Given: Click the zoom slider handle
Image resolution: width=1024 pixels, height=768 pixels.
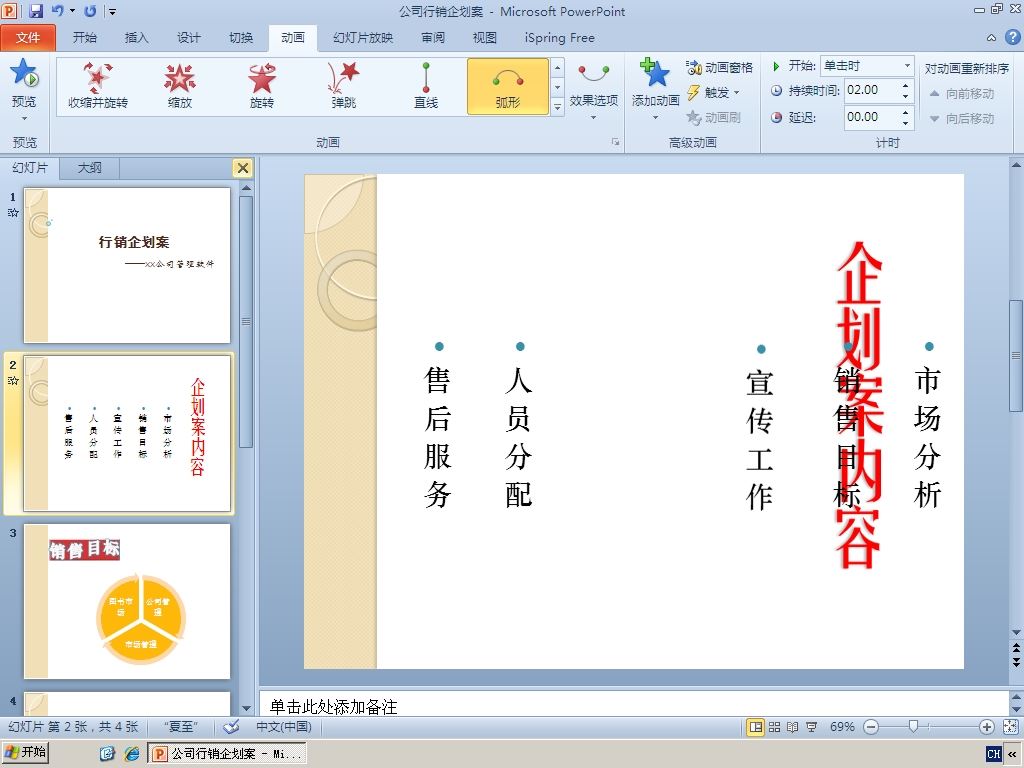Looking at the screenshot, I should coord(914,726).
